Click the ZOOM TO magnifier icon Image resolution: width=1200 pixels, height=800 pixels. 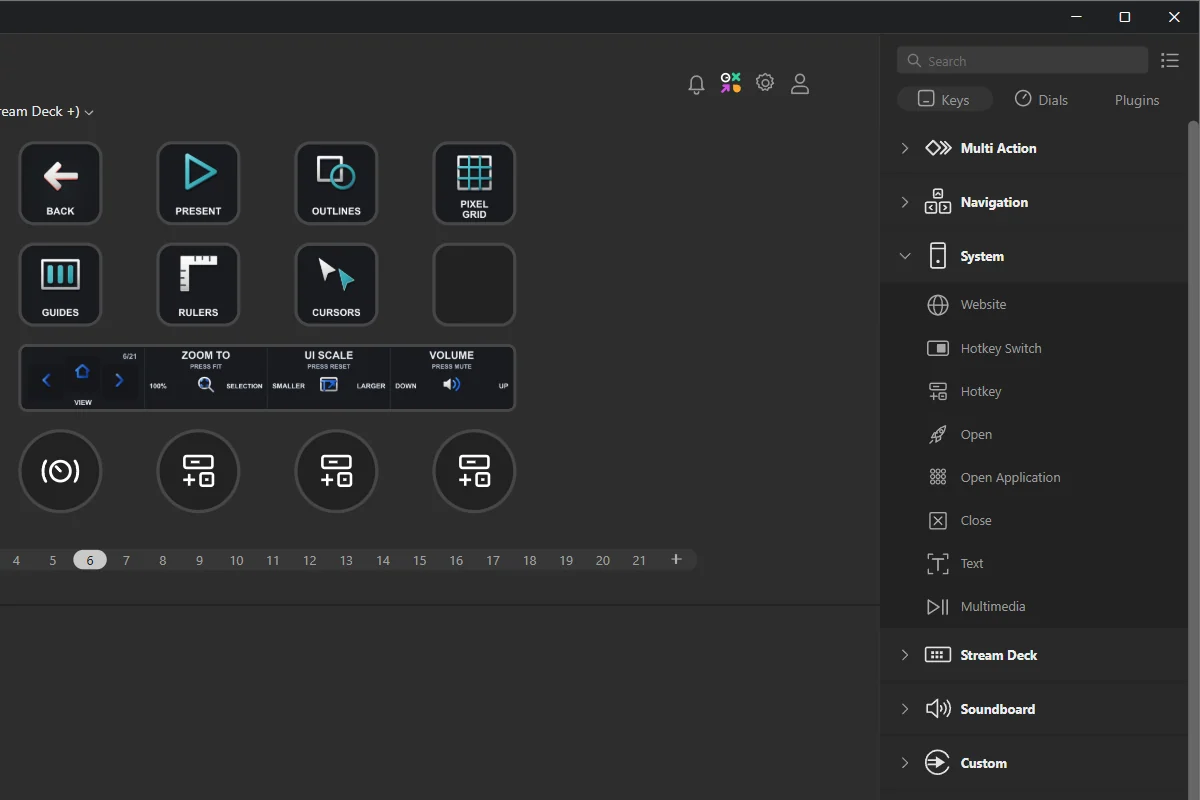(x=206, y=384)
